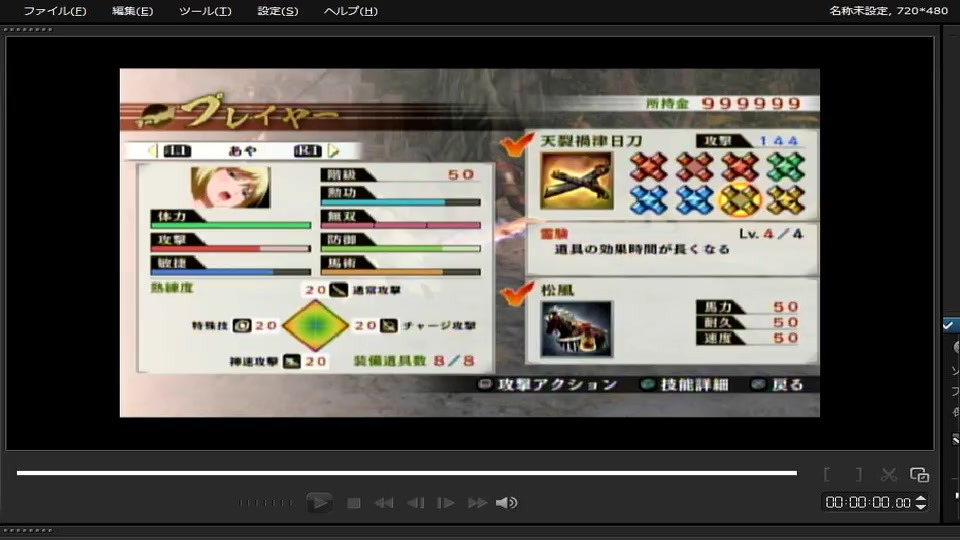The width and height of the screenshot is (960, 540).
Task: Step forward one frame
Action: click(445, 503)
